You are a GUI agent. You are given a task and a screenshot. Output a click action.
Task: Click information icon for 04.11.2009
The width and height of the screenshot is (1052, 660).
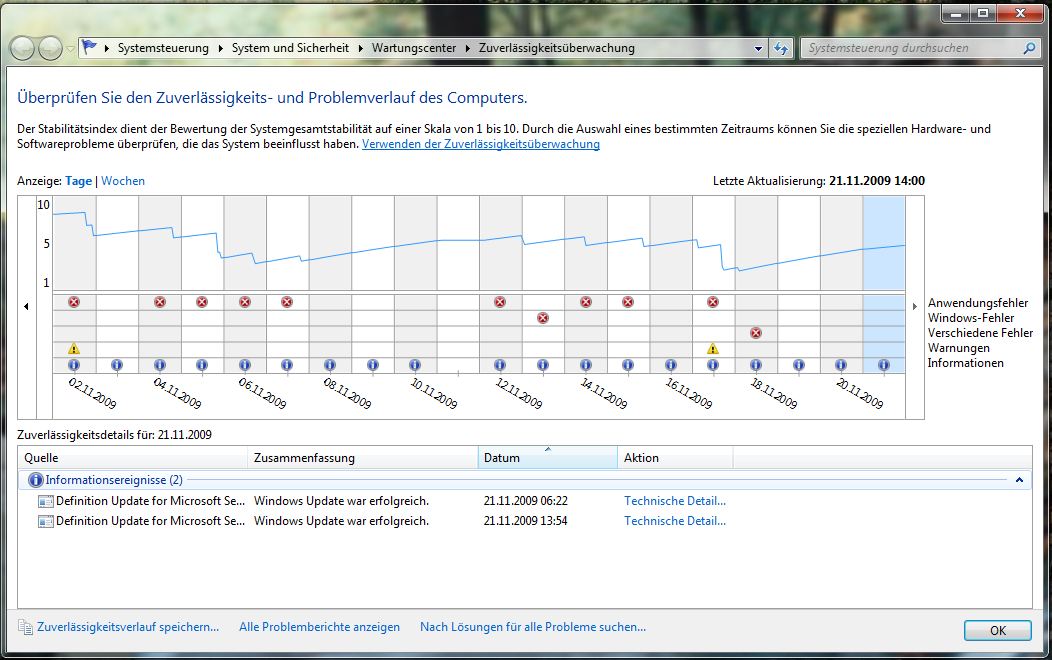point(160,365)
